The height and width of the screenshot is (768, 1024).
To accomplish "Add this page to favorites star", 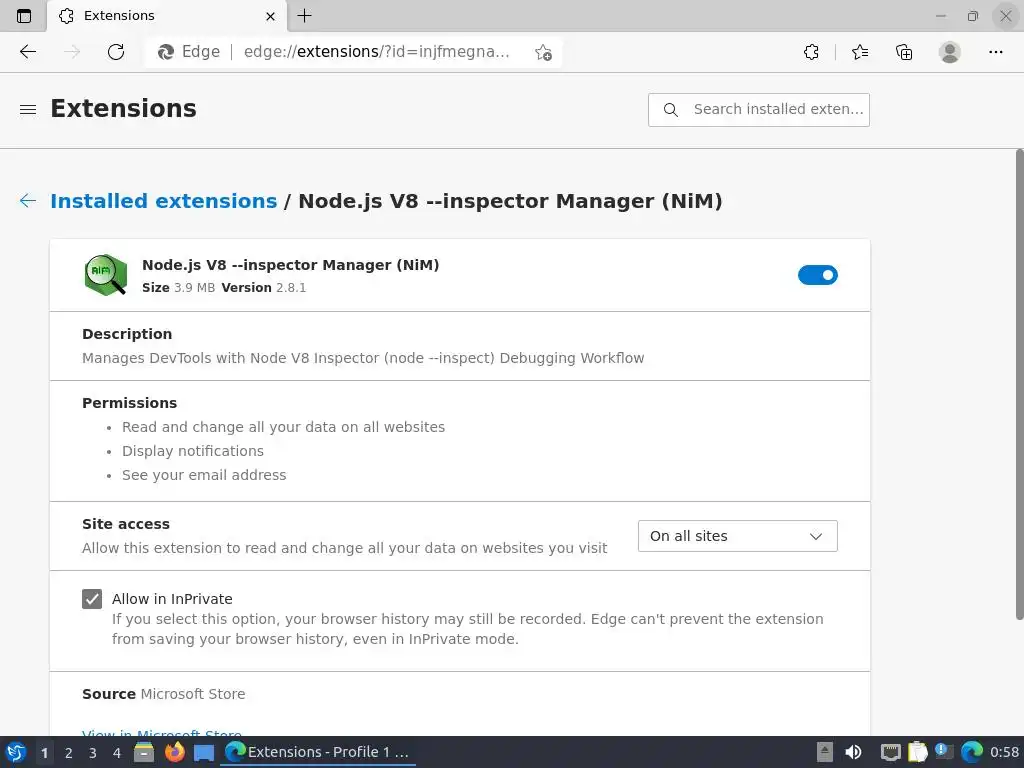I will pos(543,52).
